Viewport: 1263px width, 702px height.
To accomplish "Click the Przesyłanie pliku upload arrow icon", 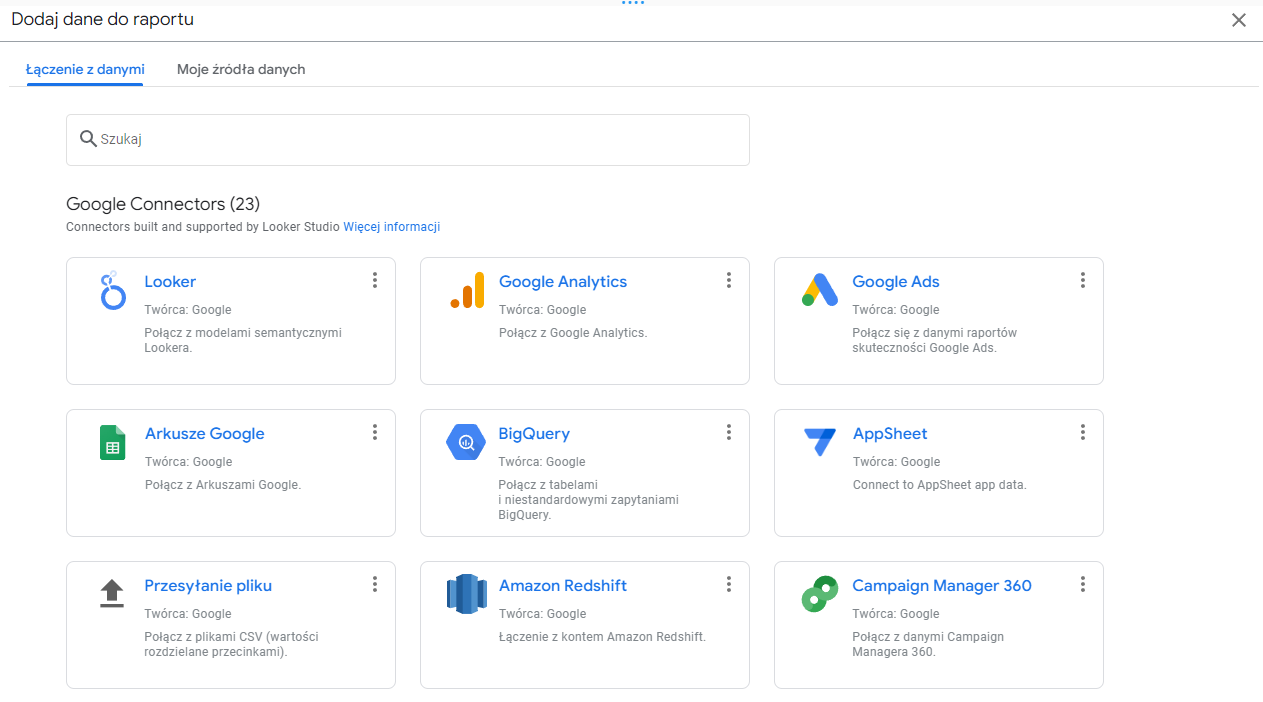I will (x=112, y=594).
